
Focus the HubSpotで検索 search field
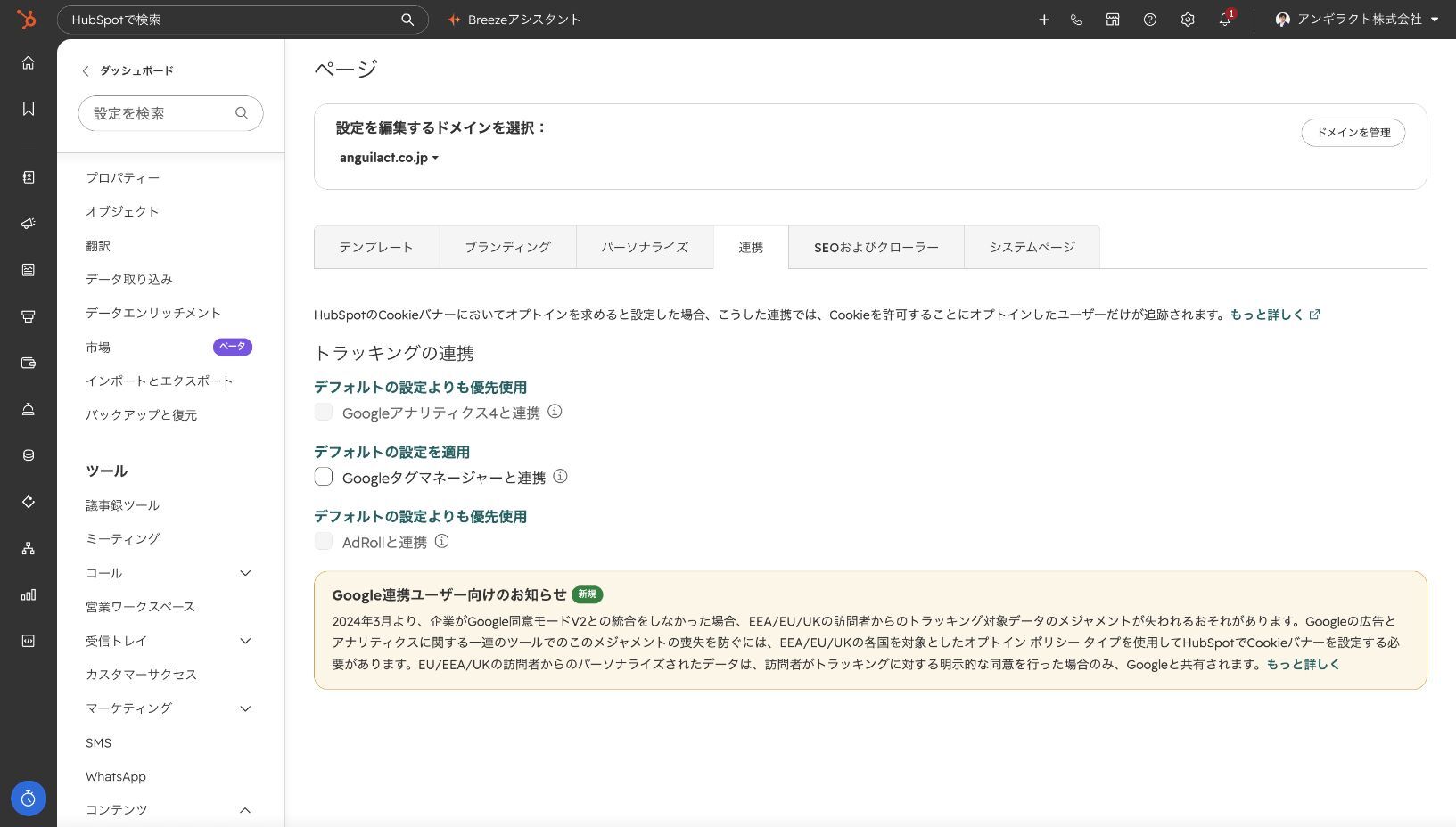pos(243,20)
